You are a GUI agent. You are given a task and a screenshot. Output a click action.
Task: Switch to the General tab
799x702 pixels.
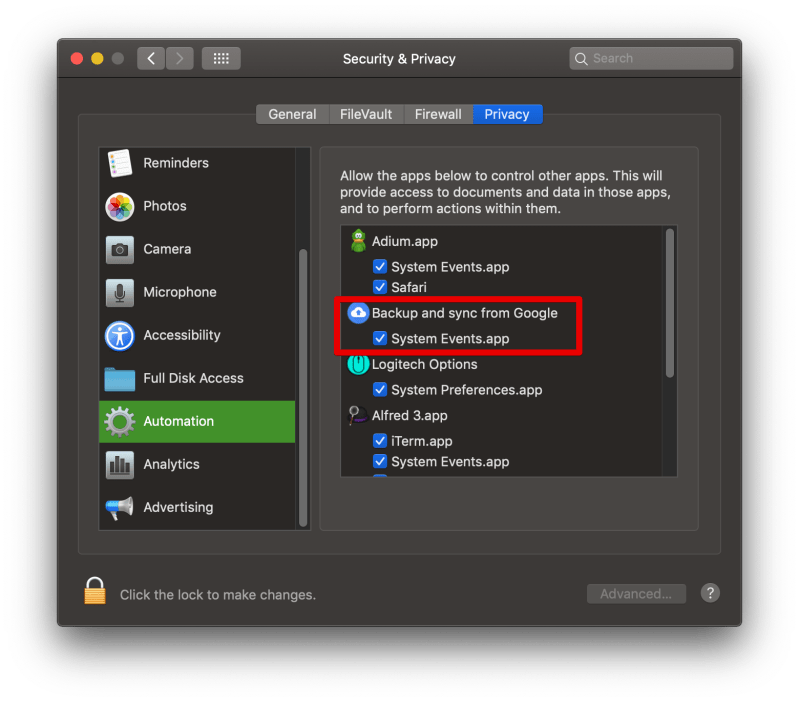pos(292,114)
